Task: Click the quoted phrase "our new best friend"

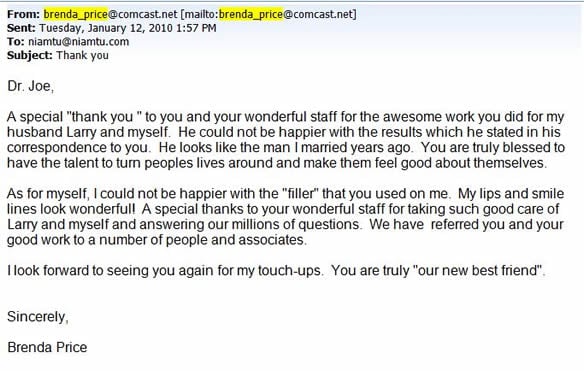Action: pyautogui.click(x=478, y=271)
